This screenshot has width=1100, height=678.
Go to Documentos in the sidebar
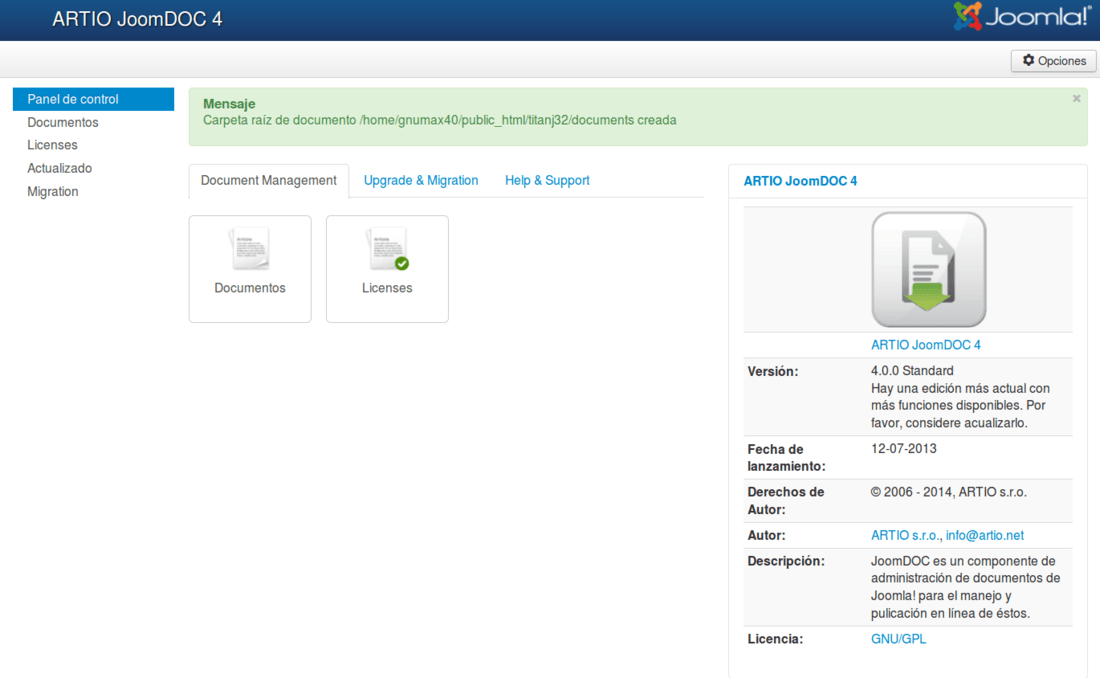point(62,122)
